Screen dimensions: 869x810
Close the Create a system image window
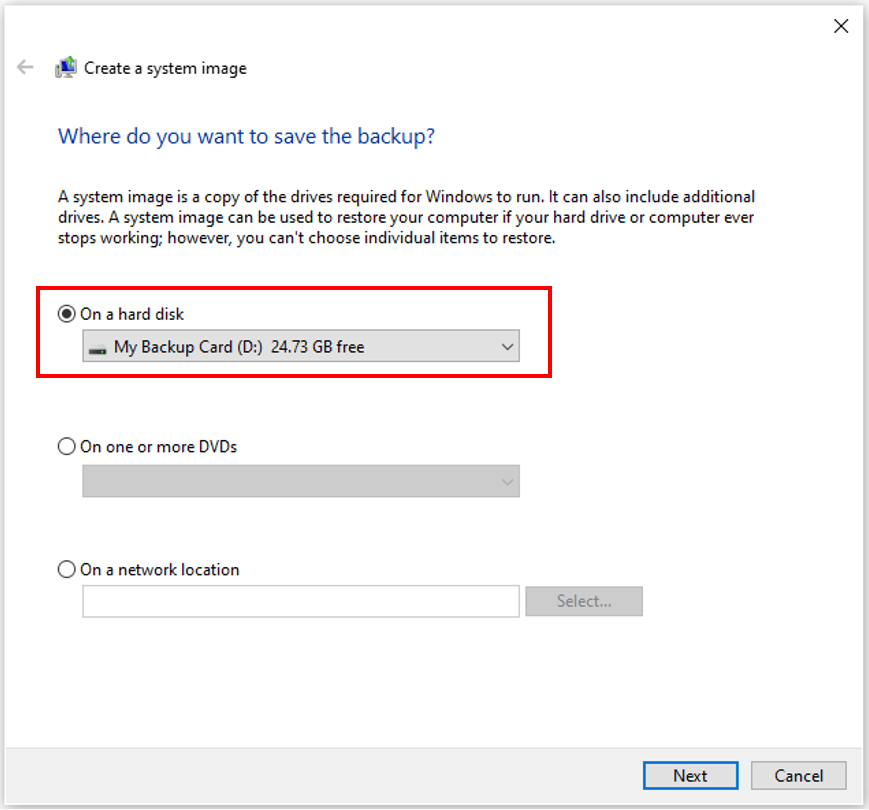(841, 26)
